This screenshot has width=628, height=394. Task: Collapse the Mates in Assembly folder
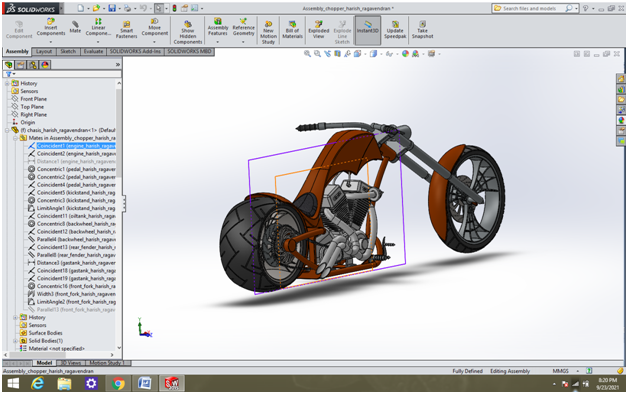pyautogui.click(x=15, y=138)
